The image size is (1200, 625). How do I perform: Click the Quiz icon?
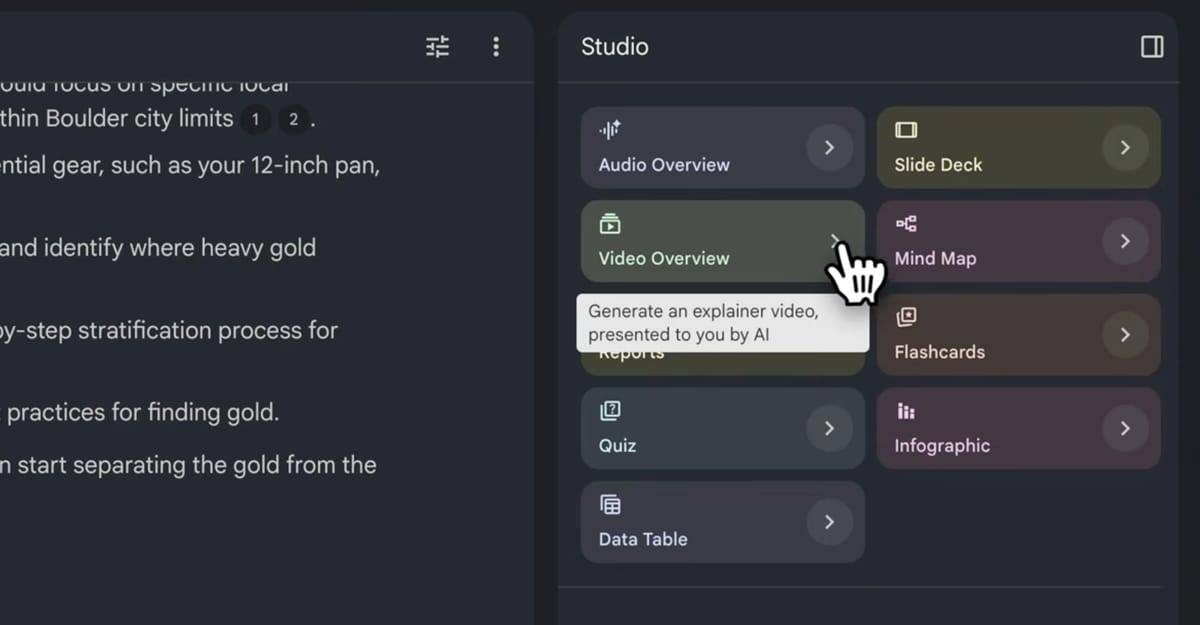(610, 411)
